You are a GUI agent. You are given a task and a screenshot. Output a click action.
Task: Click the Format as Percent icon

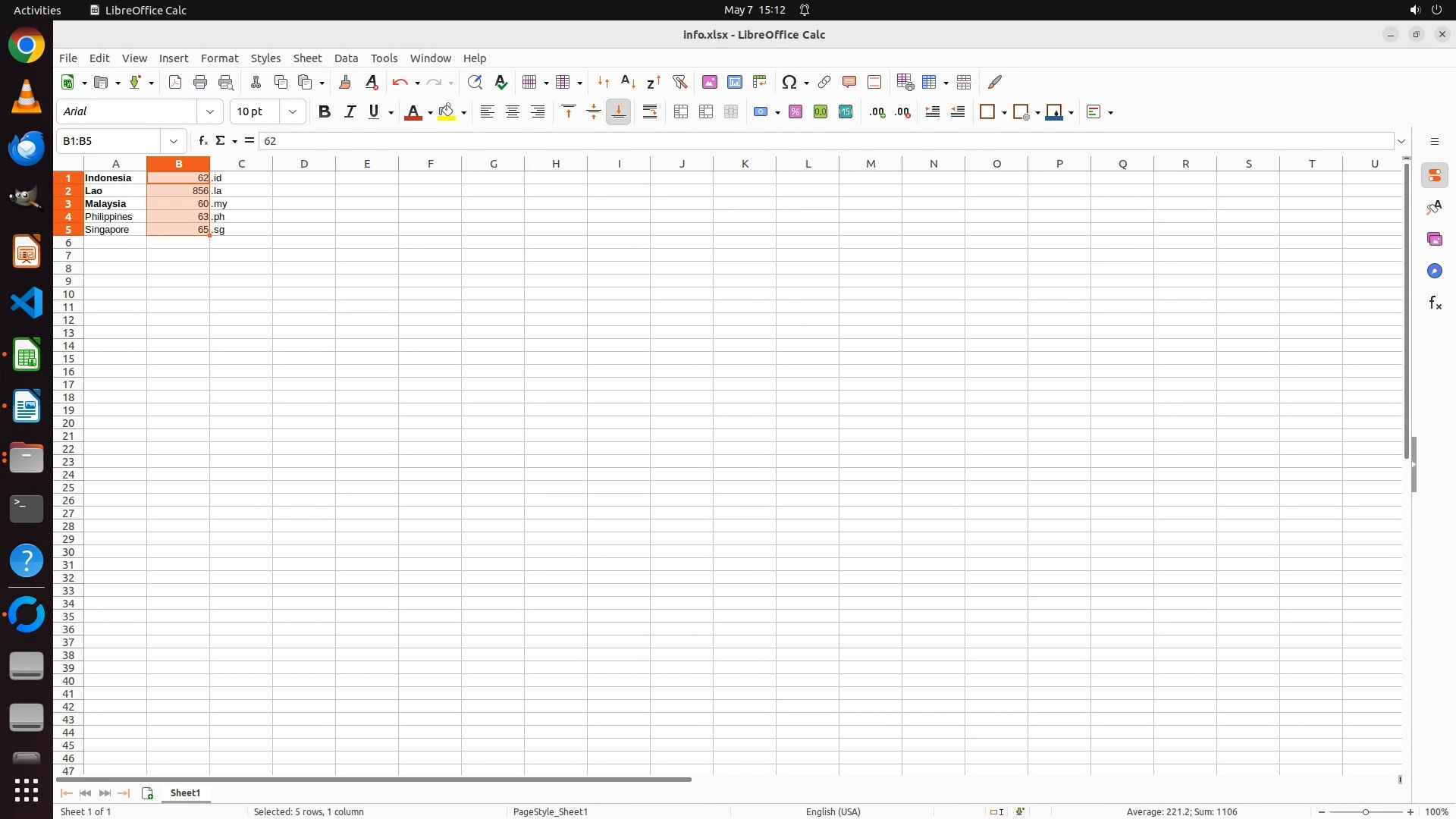click(795, 112)
